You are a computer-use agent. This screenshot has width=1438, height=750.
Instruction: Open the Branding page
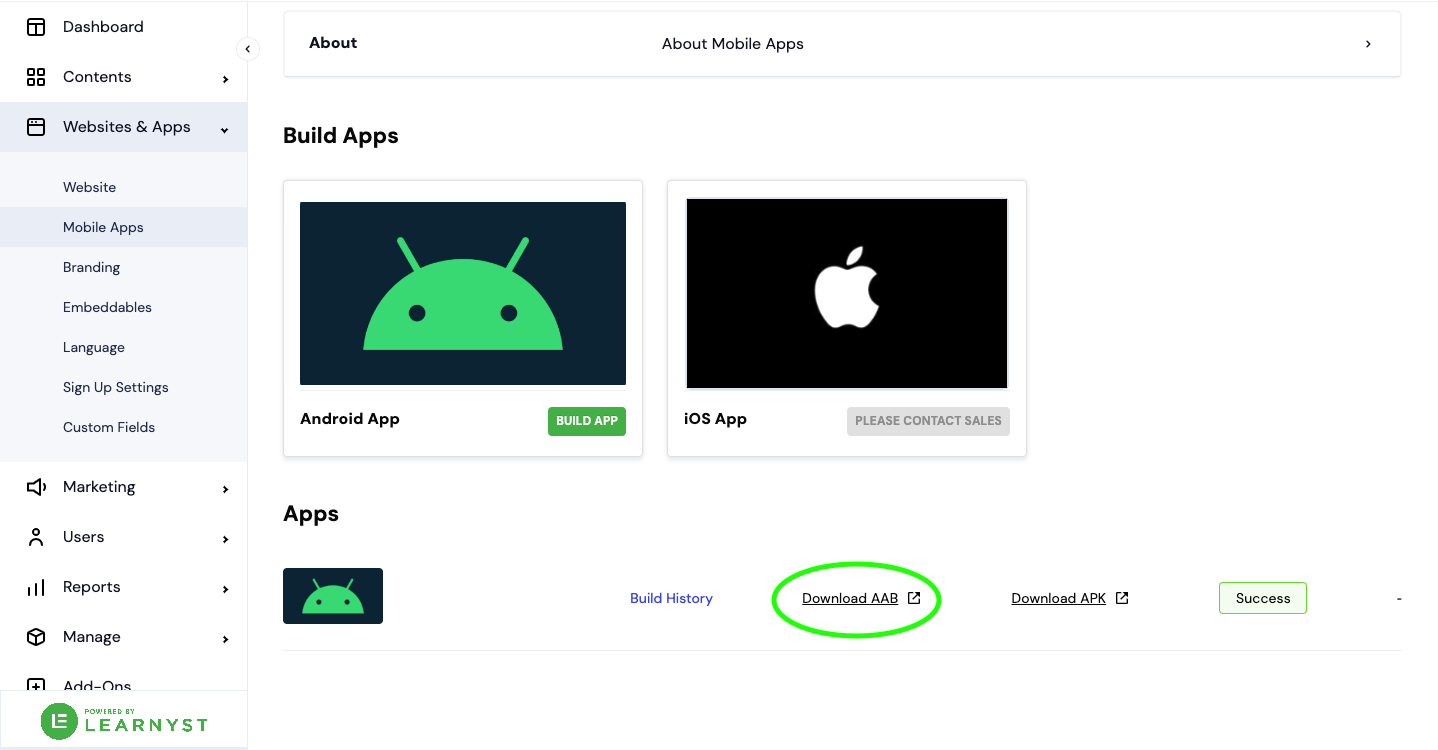(124, 267)
